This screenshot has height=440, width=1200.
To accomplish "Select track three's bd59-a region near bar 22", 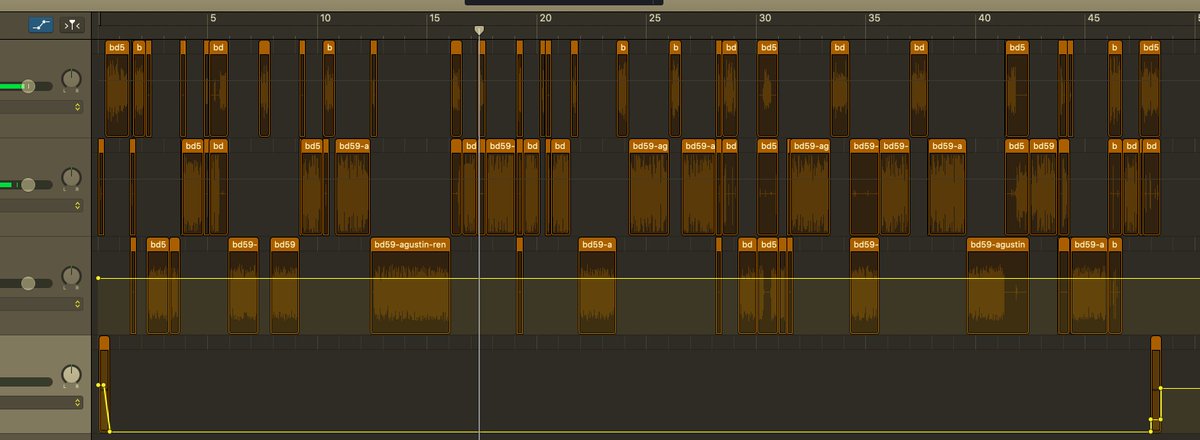I will click(x=597, y=286).
